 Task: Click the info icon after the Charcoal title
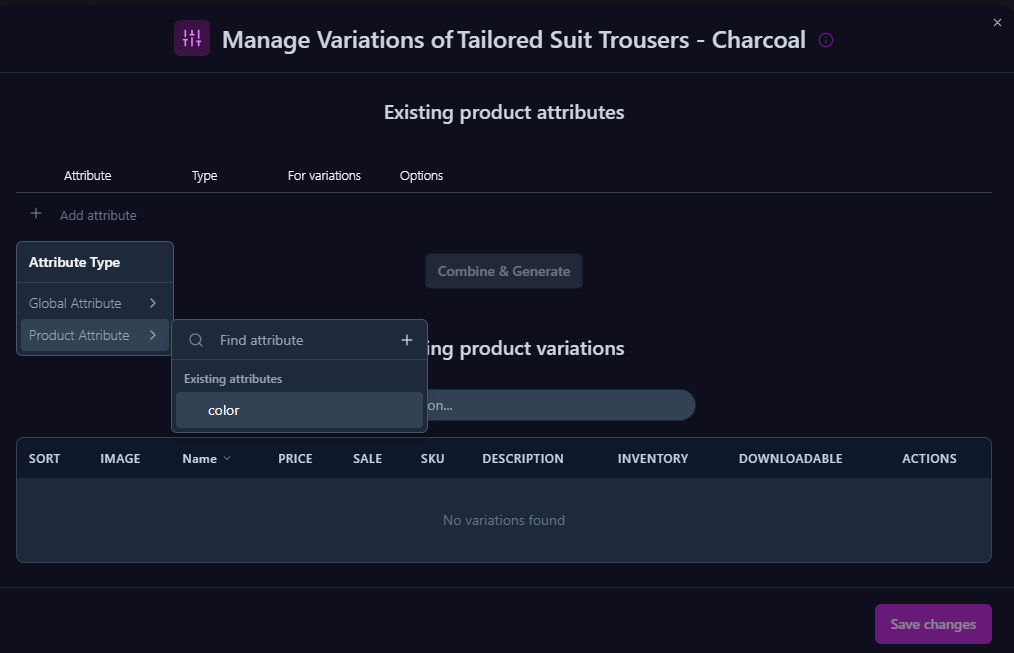tap(826, 40)
